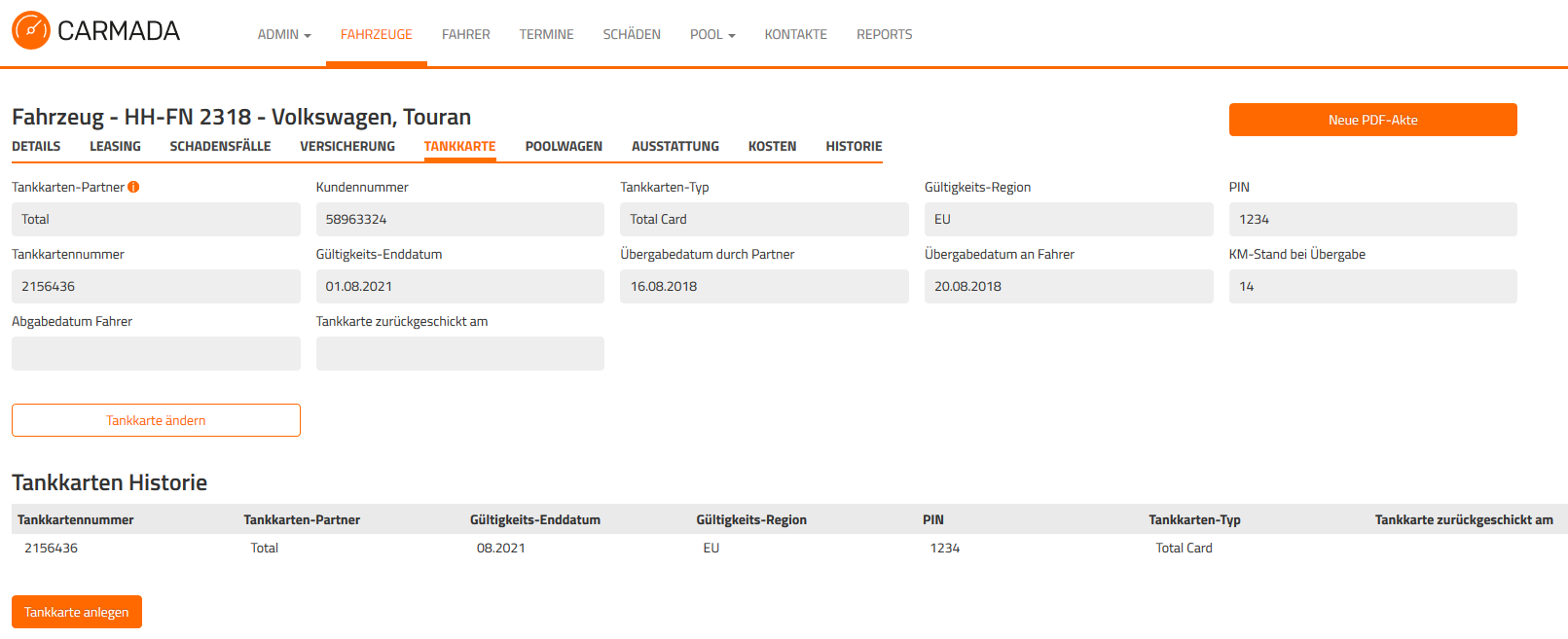Click the Gültigkeits-Enddatum field 01.08.2021
The width and height of the screenshot is (1568, 639).
[x=460, y=286]
